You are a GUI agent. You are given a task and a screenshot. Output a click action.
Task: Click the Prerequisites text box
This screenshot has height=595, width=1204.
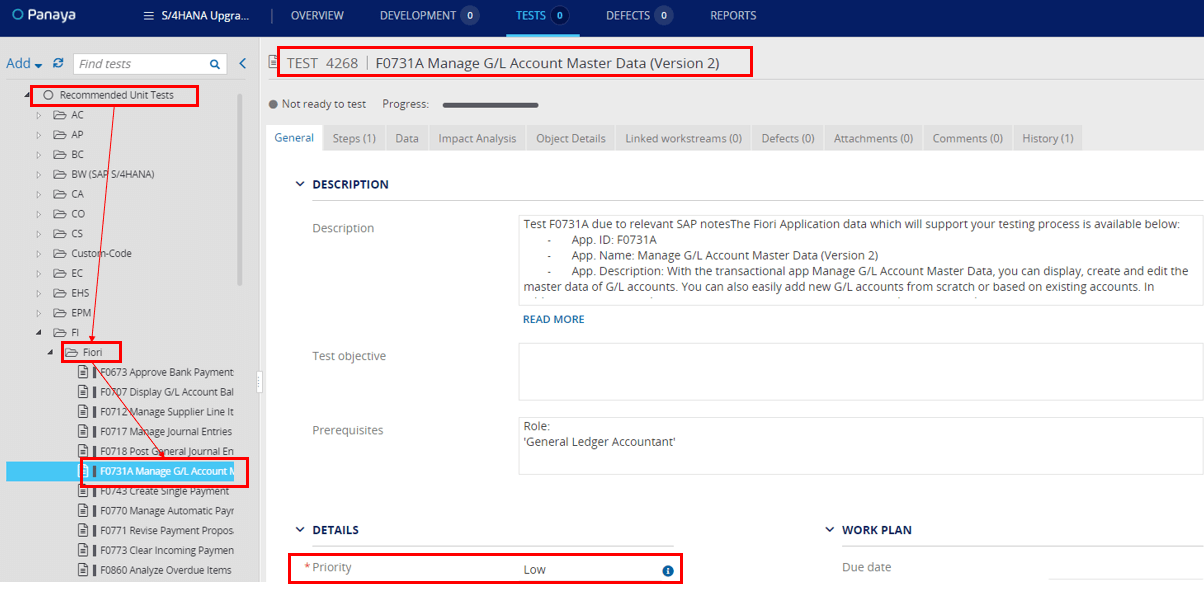click(x=861, y=445)
